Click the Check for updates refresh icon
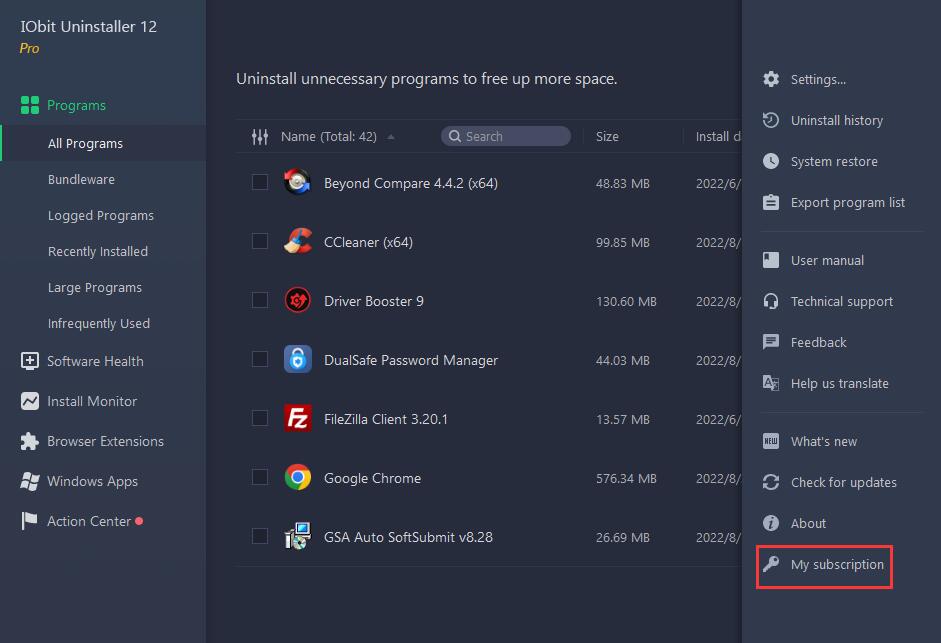 tap(771, 482)
